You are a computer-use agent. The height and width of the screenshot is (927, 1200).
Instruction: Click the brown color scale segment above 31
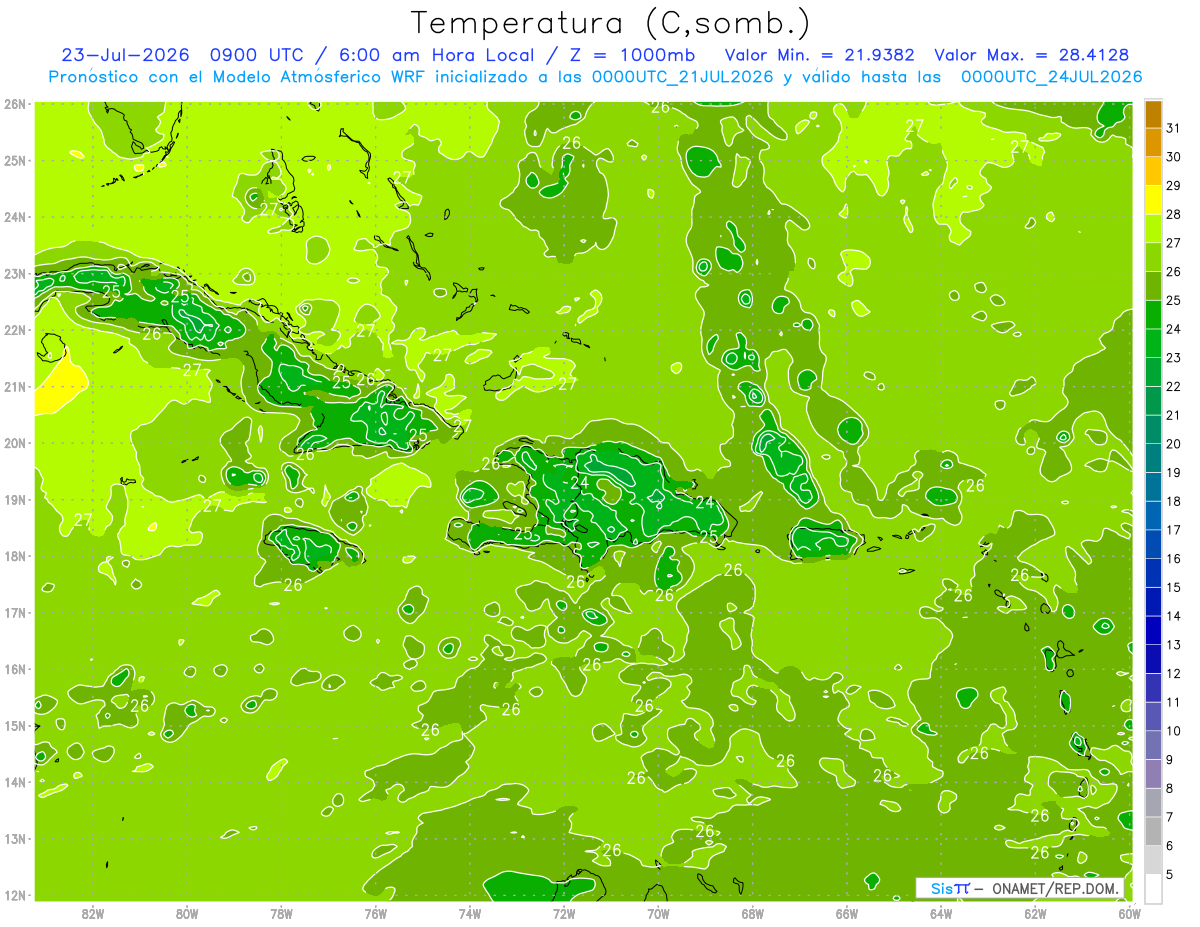click(1153, 114)
